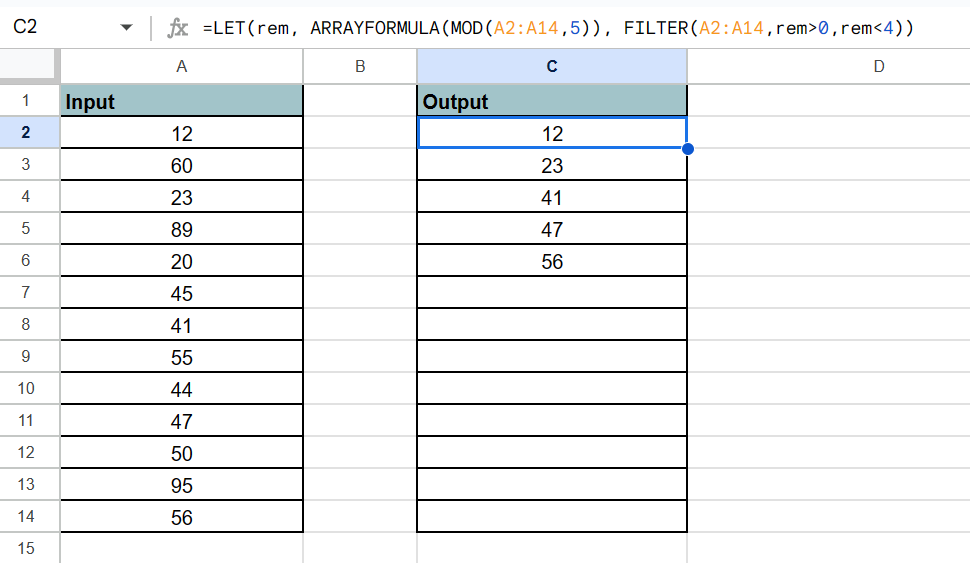Image resolution: width=970 pixels, height=563 pixels.
Task: Click the Output header cell
Action: [x=552, y=101]
